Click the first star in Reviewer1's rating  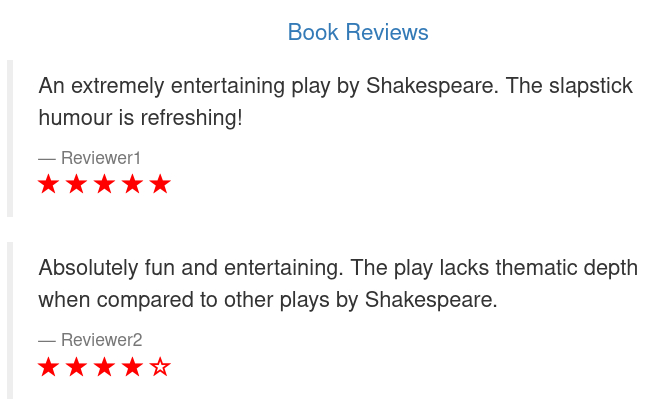48,185
